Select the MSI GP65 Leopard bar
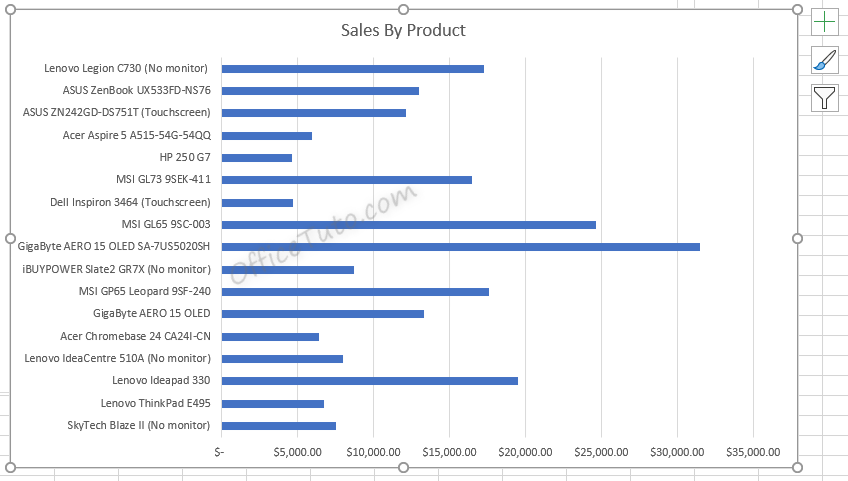The height and width of the screenshot is (481, 848). coord(355,292)
